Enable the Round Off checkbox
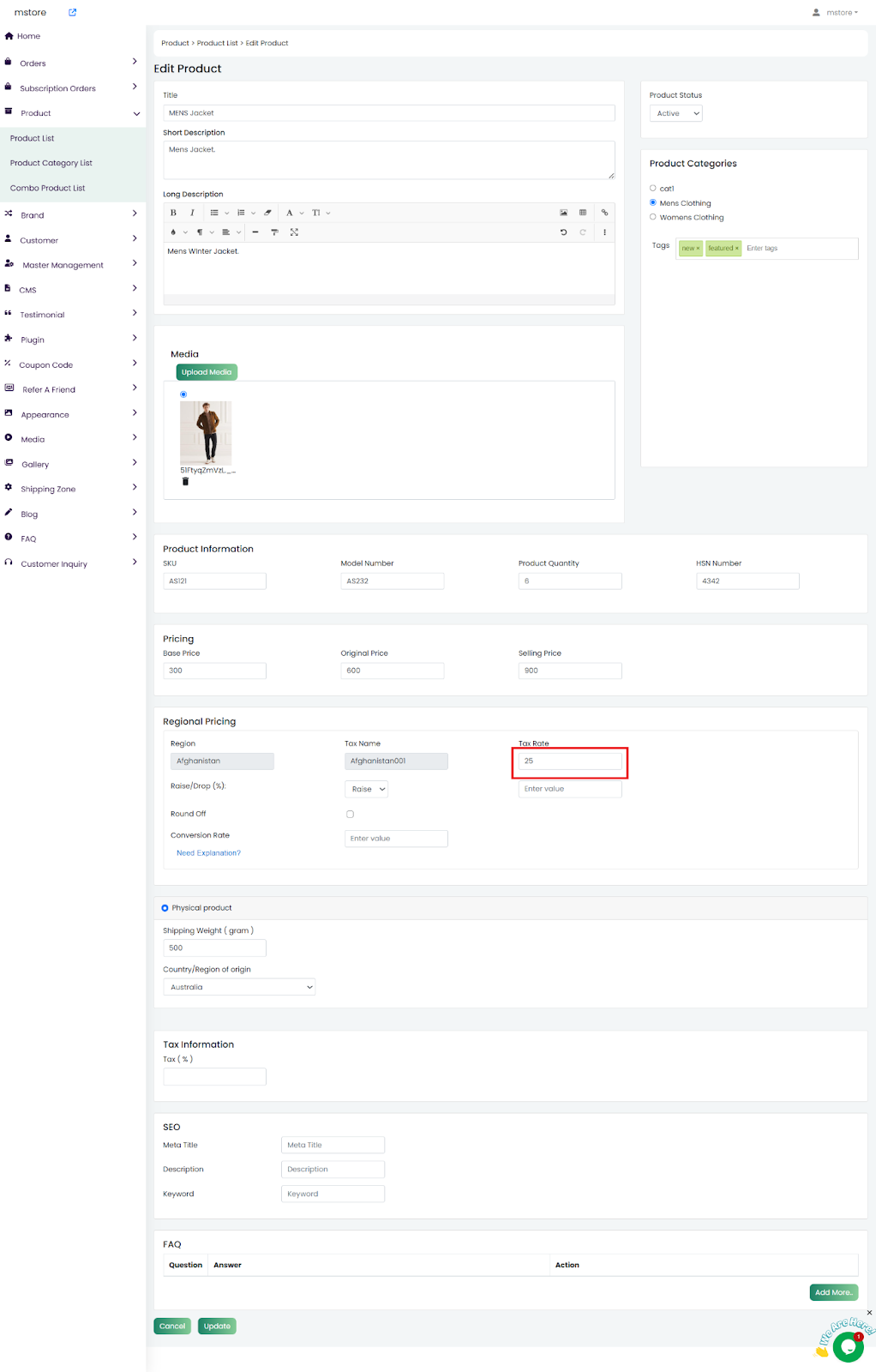 pyautogui.click(x=350, y=814)
